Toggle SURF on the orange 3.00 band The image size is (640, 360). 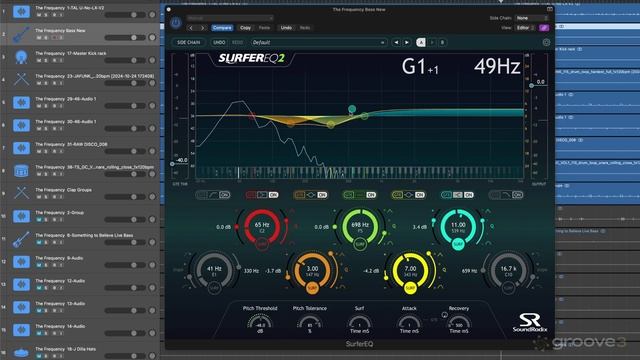point(312,288)
